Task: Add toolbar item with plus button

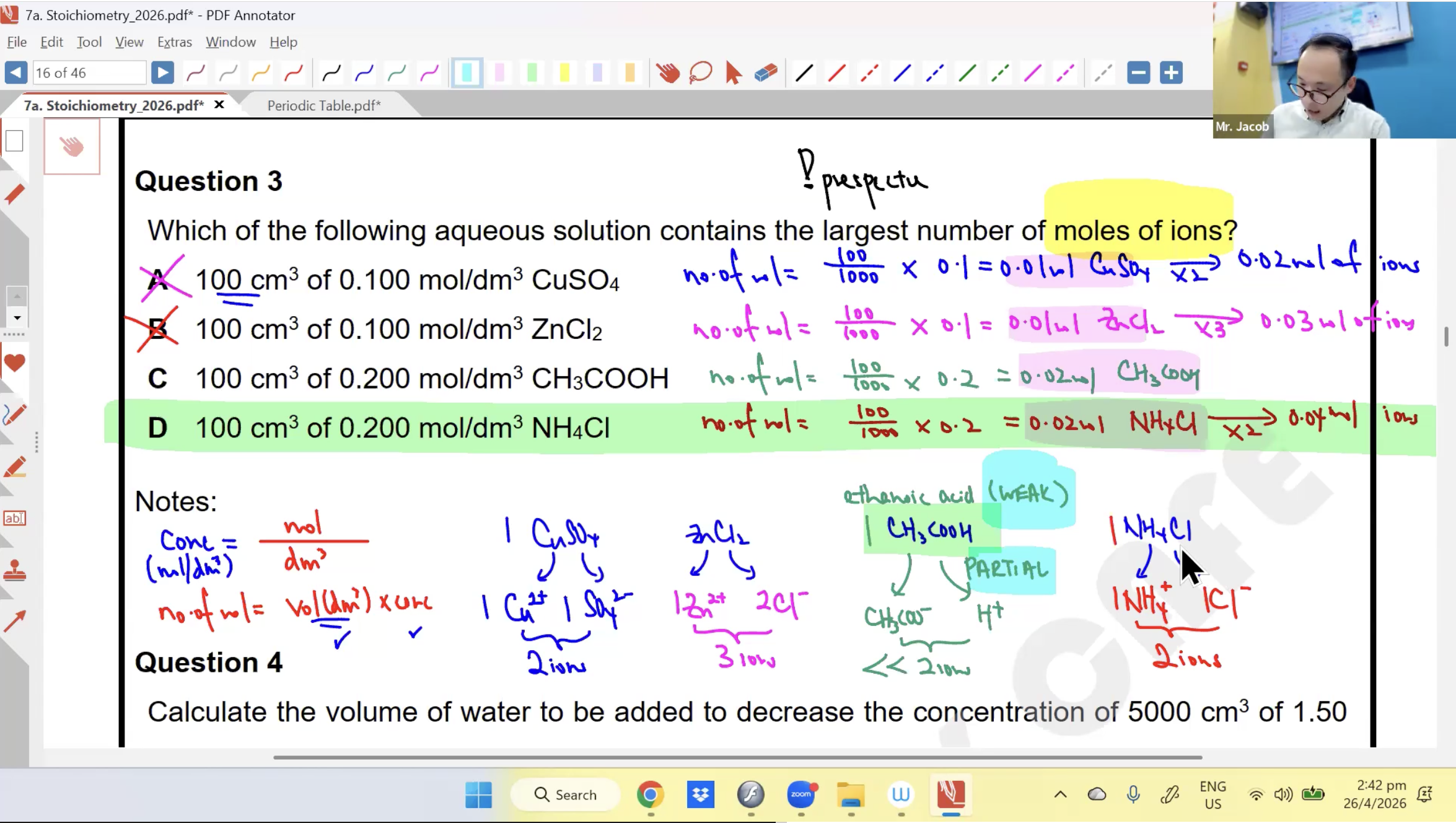Action: point(1171,73)
